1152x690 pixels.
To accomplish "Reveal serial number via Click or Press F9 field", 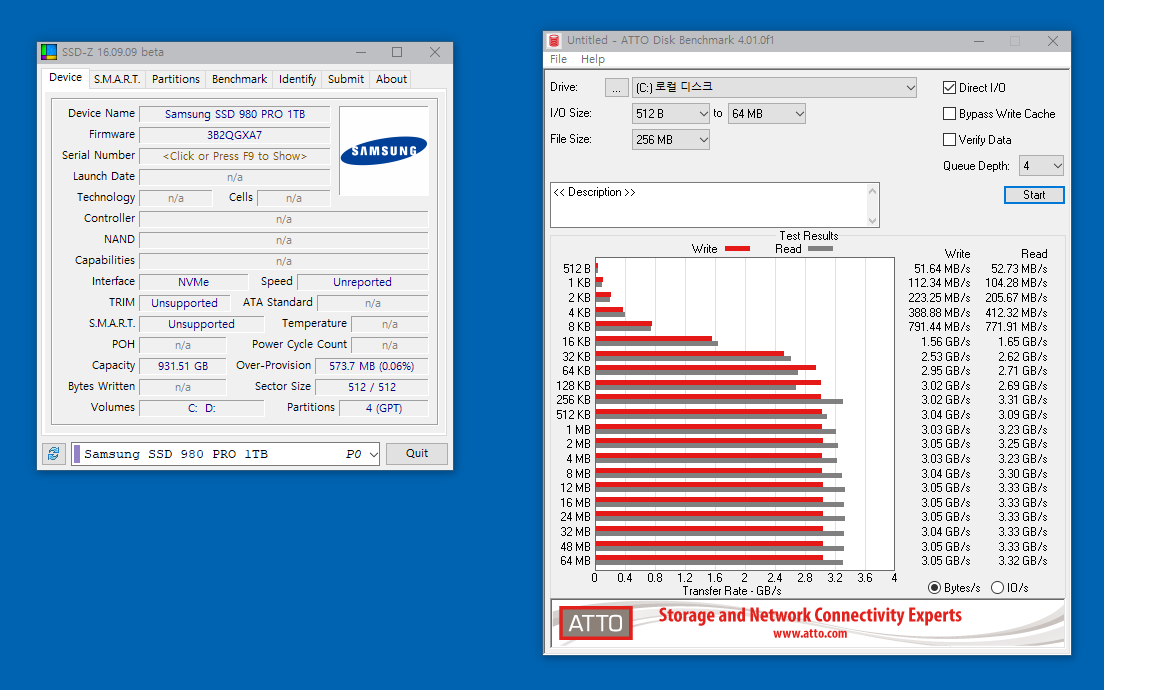I will 234,157.
